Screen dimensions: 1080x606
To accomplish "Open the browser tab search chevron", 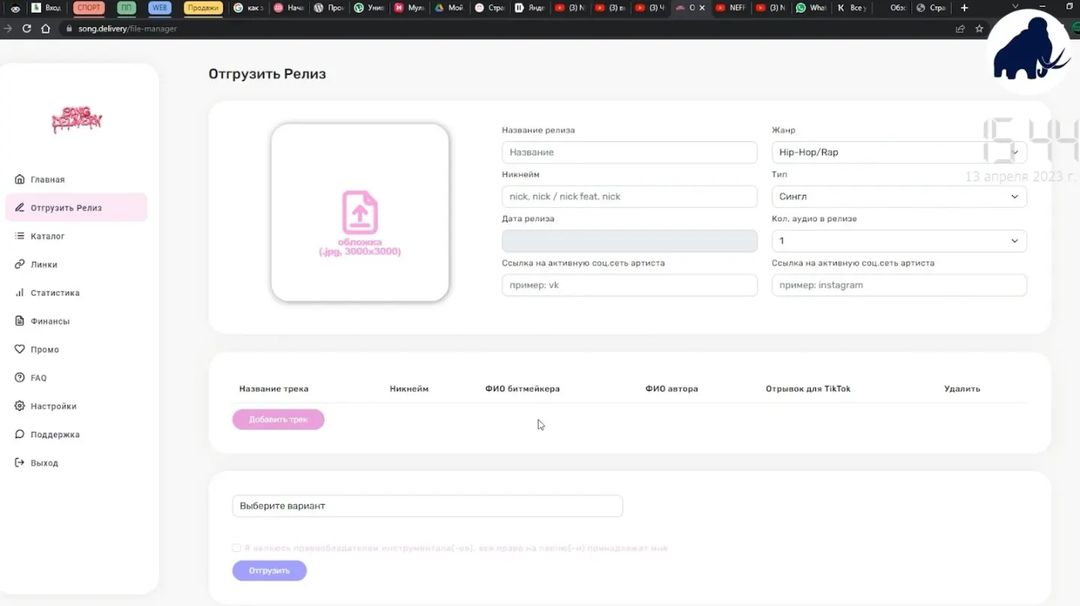I will (x=1015, y=6).
